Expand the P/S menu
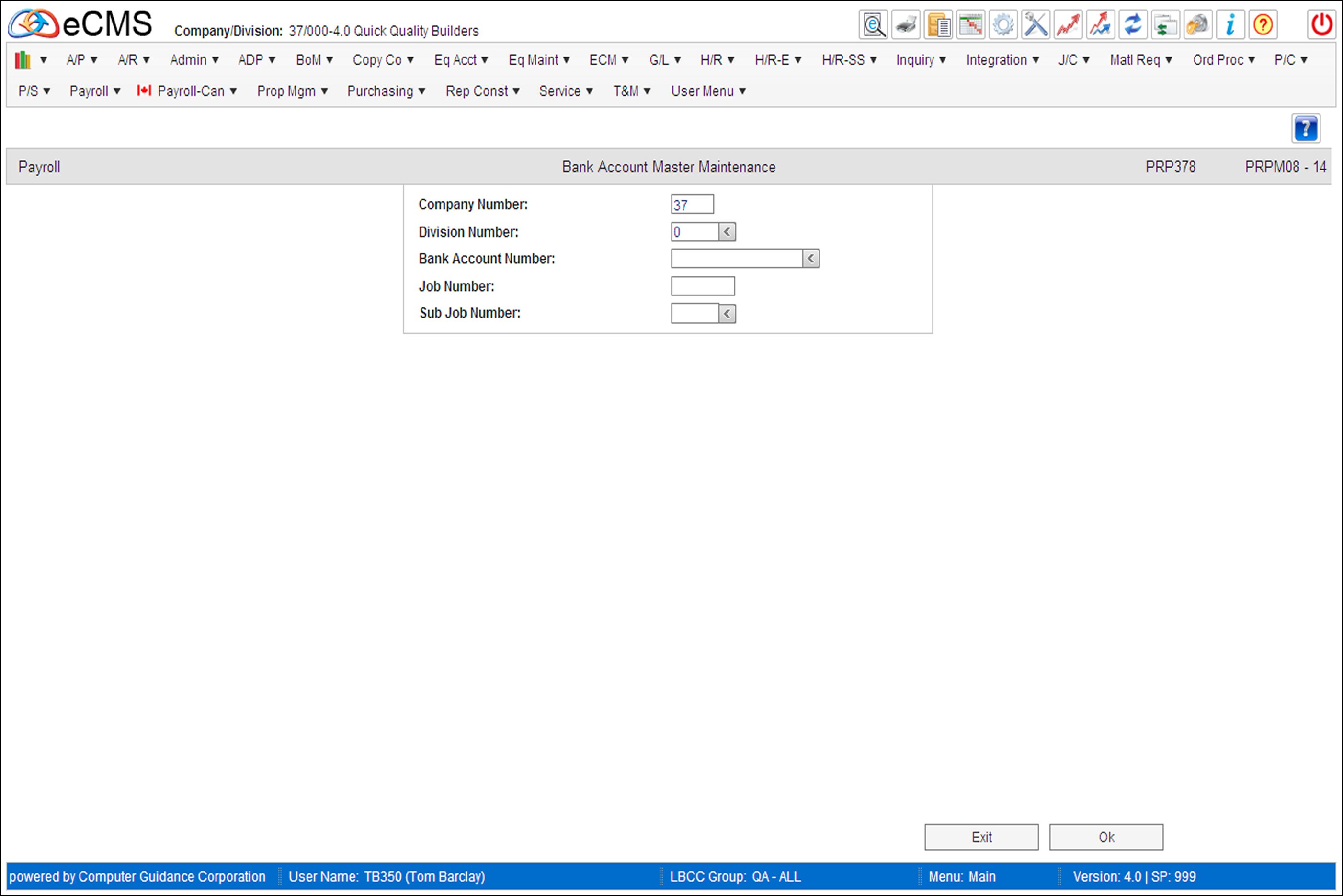1343x896 pixels. pos(34,91)
